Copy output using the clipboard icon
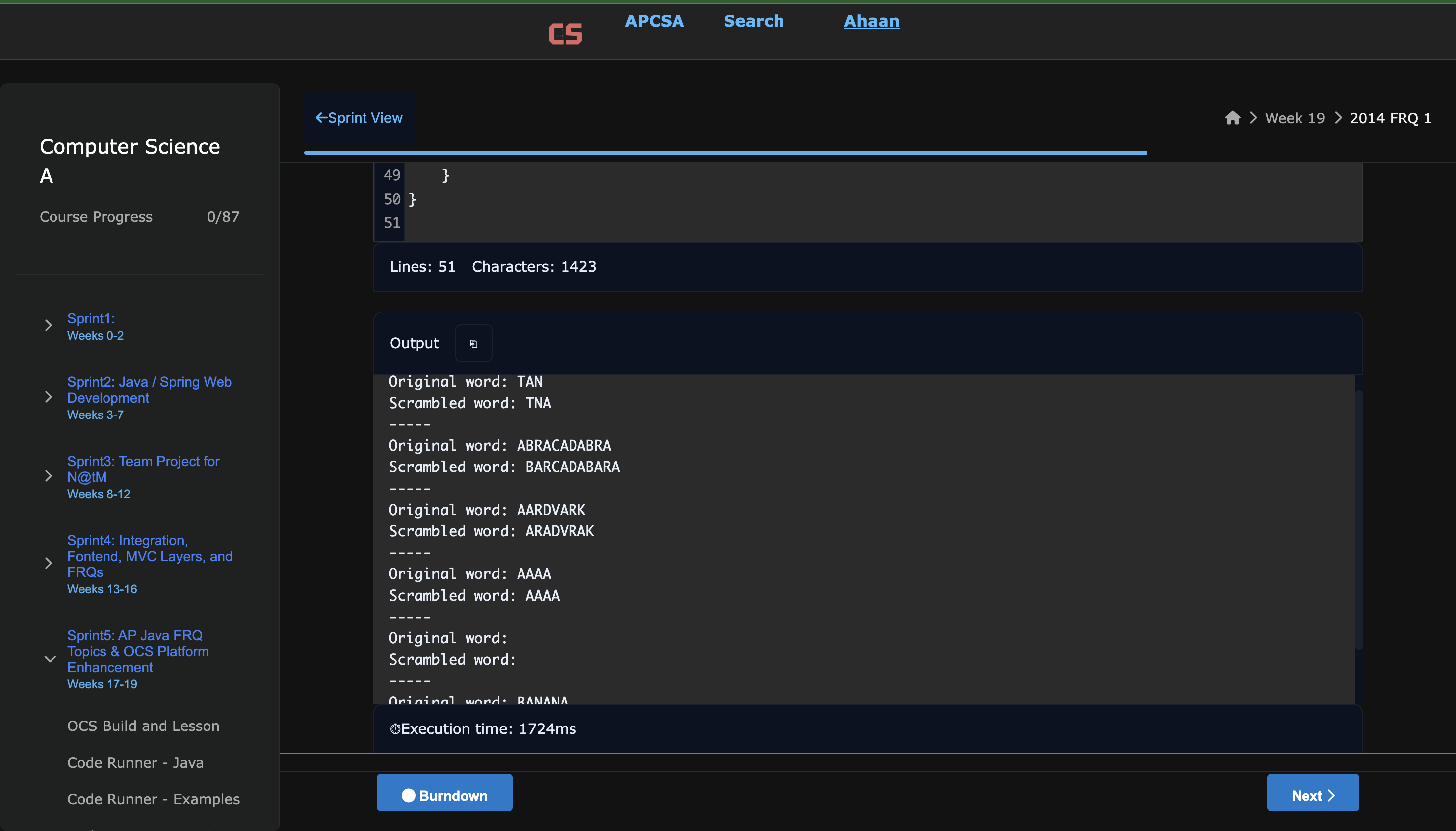This screenshot has height=831, width=1456. pyautogui.click(x=473, y=344)
